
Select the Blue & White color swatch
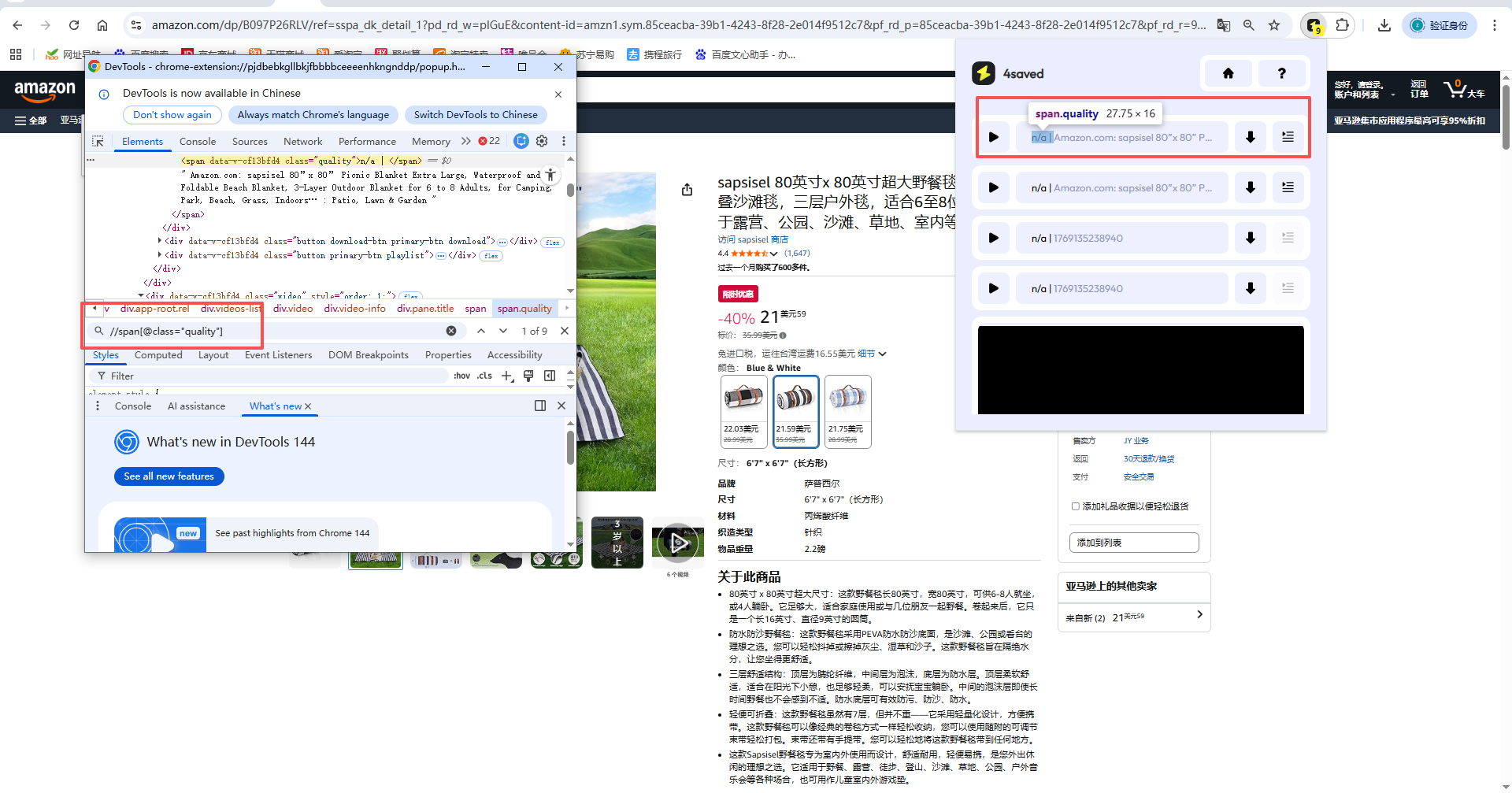point(795,411)
